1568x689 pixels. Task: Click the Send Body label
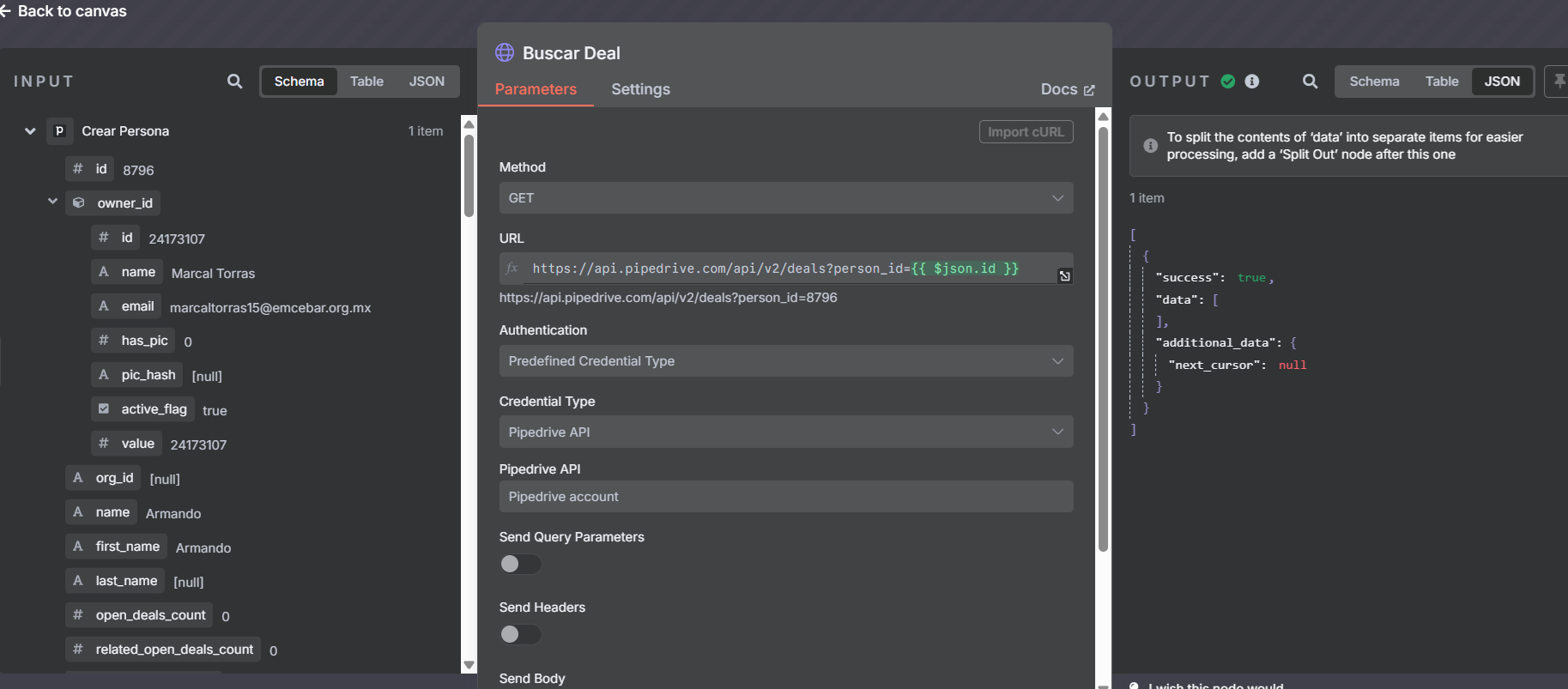(x=532, y=679)
